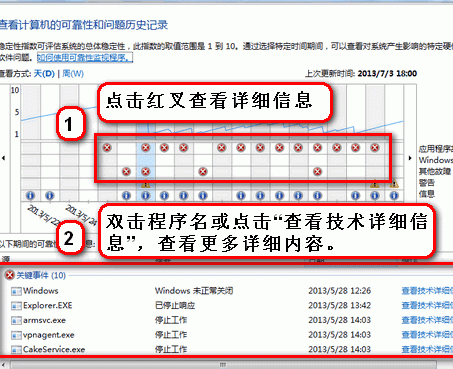Click the '2013/5/28 12:26' date cell

pos(339,291)
